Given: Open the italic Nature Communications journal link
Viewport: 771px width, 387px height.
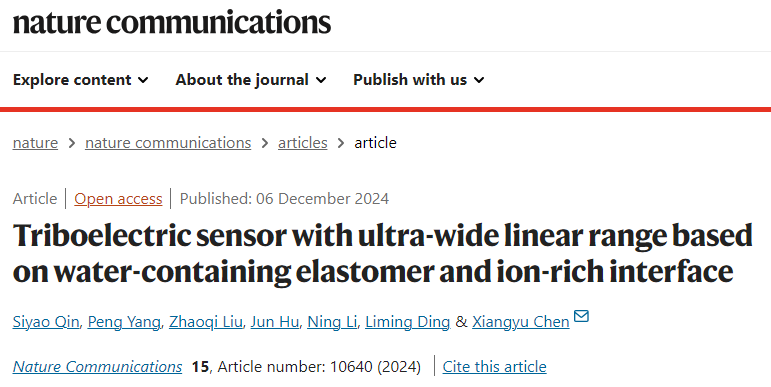Looking at the screenshot, I should tap(97, 366).
